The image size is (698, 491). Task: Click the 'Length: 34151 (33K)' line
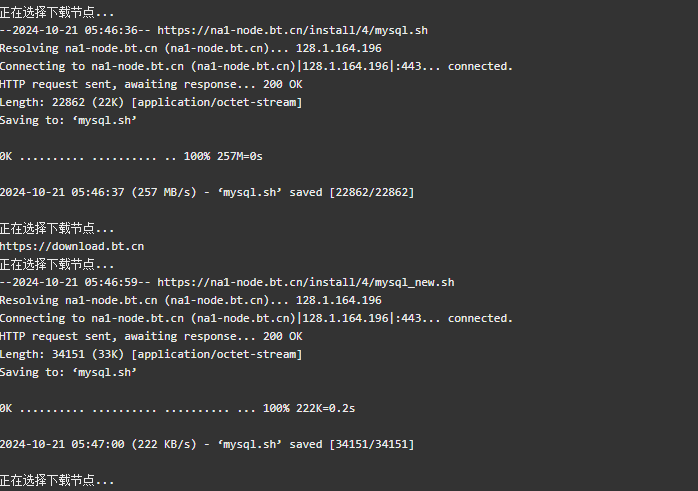pos(151,354)
